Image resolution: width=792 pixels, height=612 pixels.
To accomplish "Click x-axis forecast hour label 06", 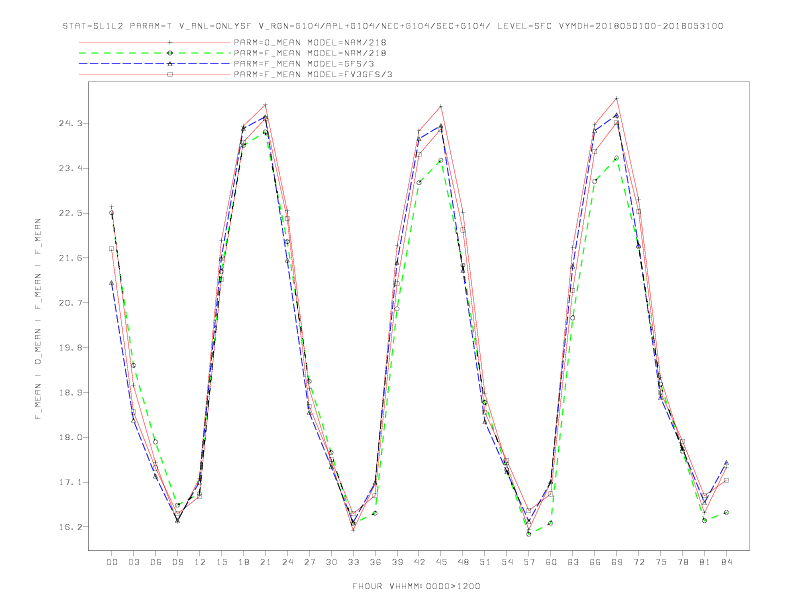I will 156,562.
